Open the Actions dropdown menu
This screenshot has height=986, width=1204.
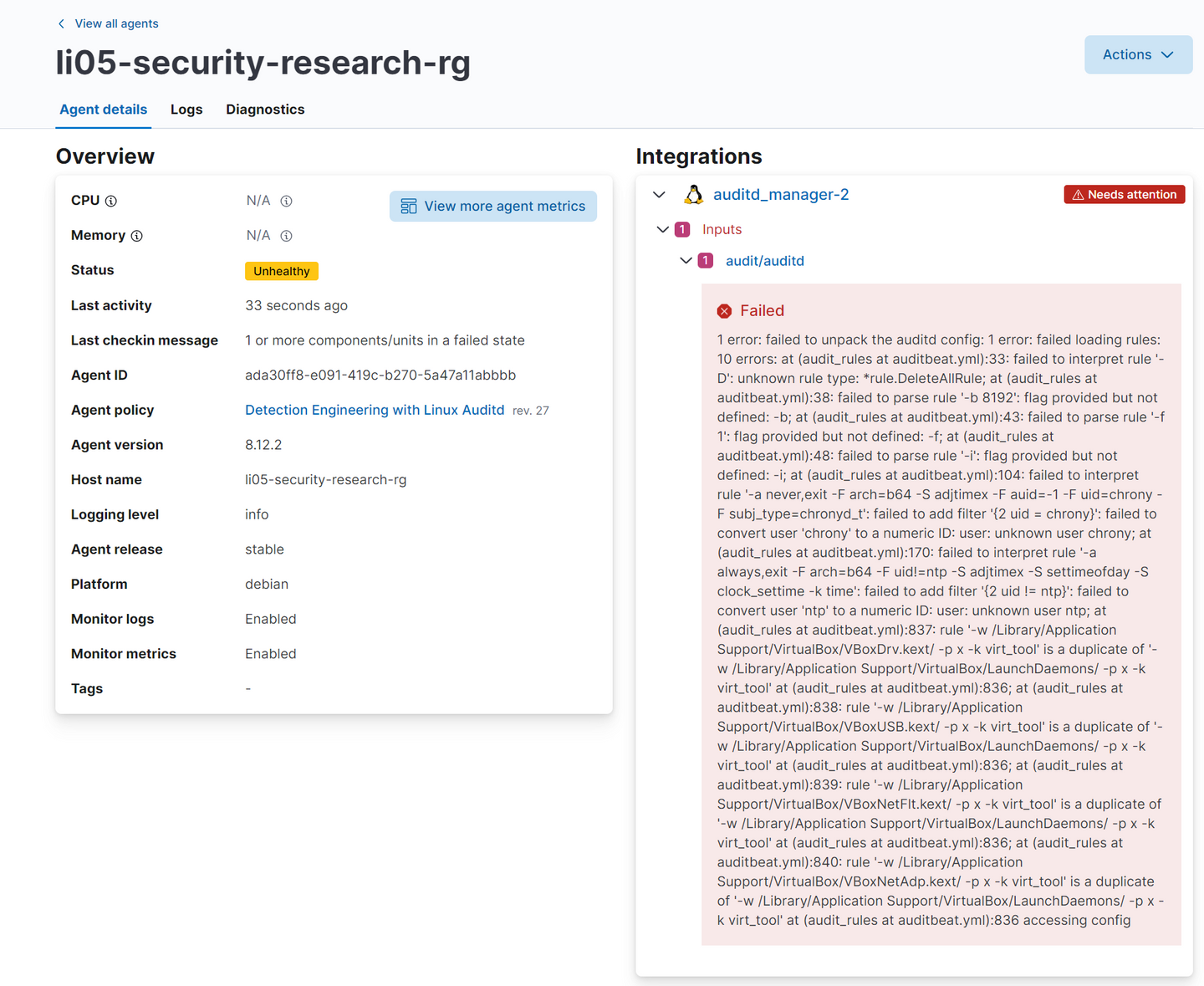pyautogui.click(x=1138, y=54)
